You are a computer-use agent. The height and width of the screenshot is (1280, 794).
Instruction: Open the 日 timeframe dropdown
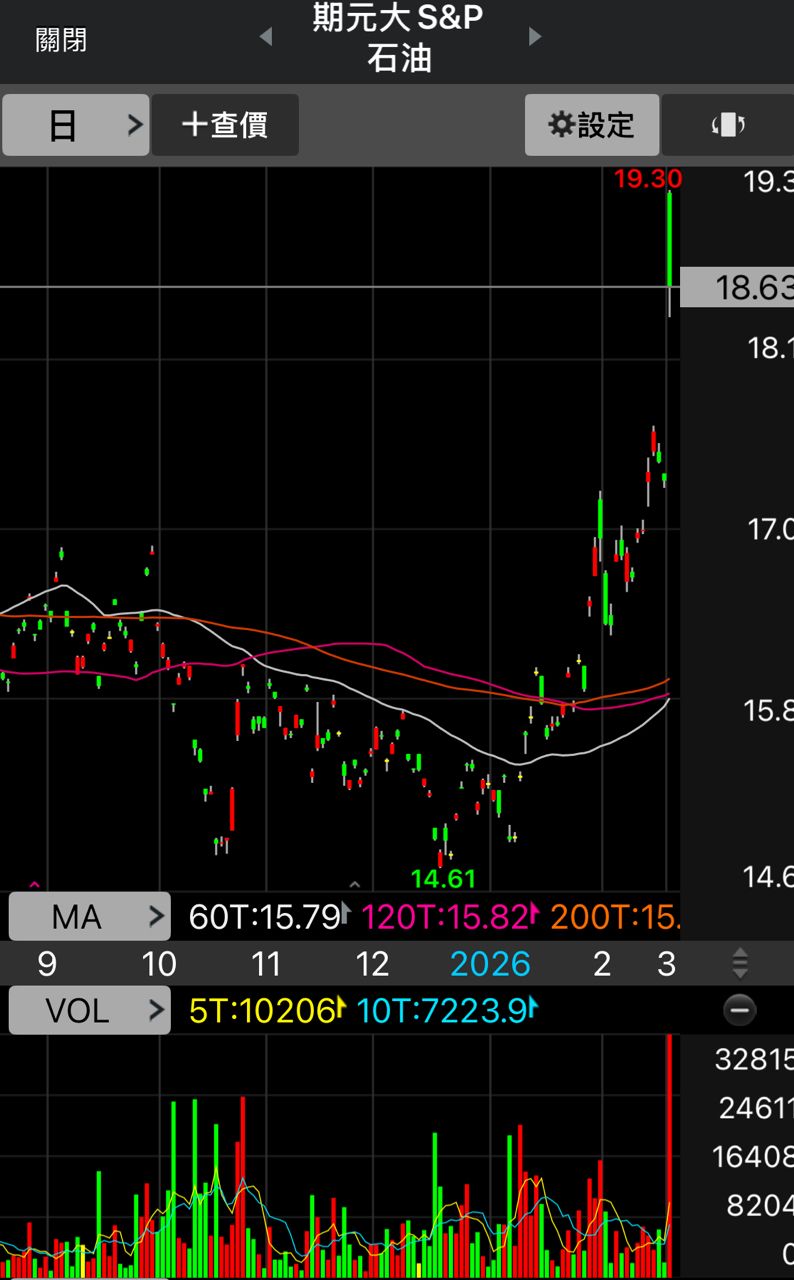(76, 125)
